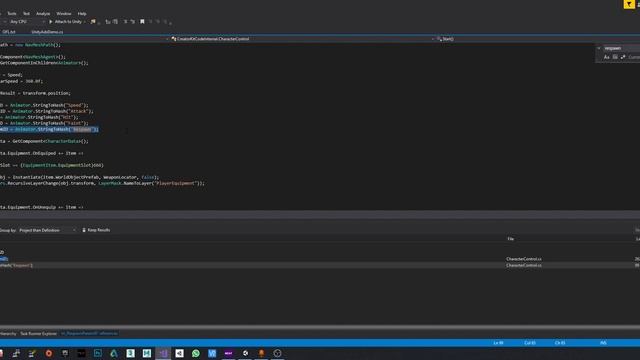The width and height of the screenshot is (640, 360).
Task: Expand the Attach to Unity dropdown arrow
Action: coord(84,22)
